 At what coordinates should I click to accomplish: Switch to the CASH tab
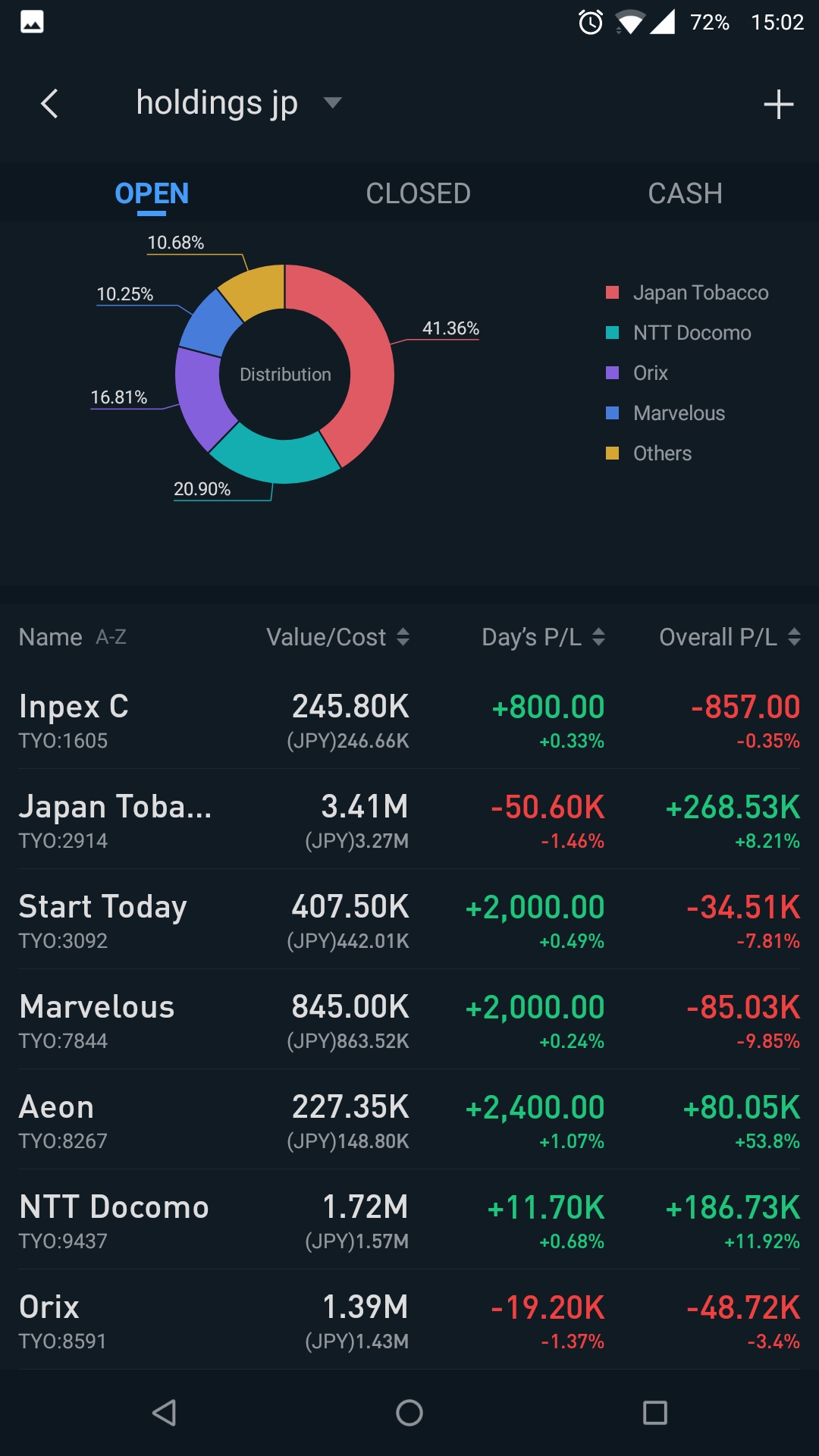[685, 193]
